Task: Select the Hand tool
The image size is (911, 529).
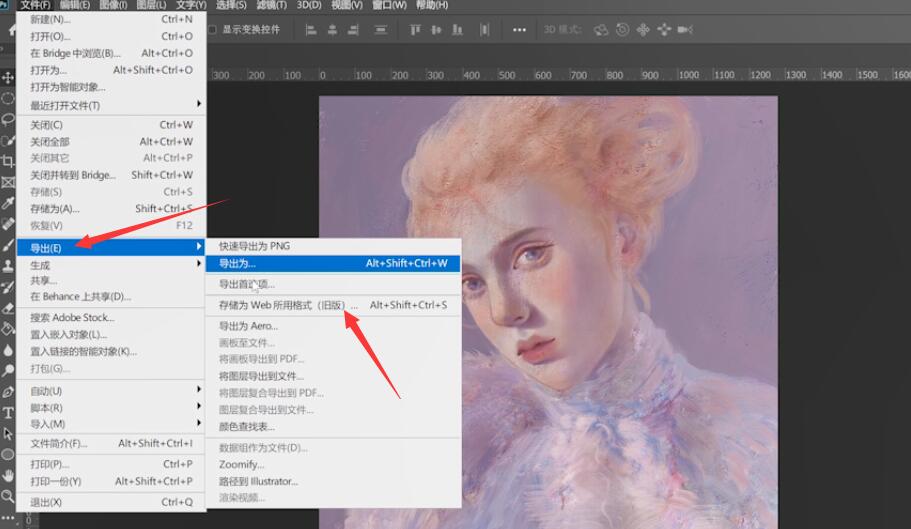Action: point(8,476)
